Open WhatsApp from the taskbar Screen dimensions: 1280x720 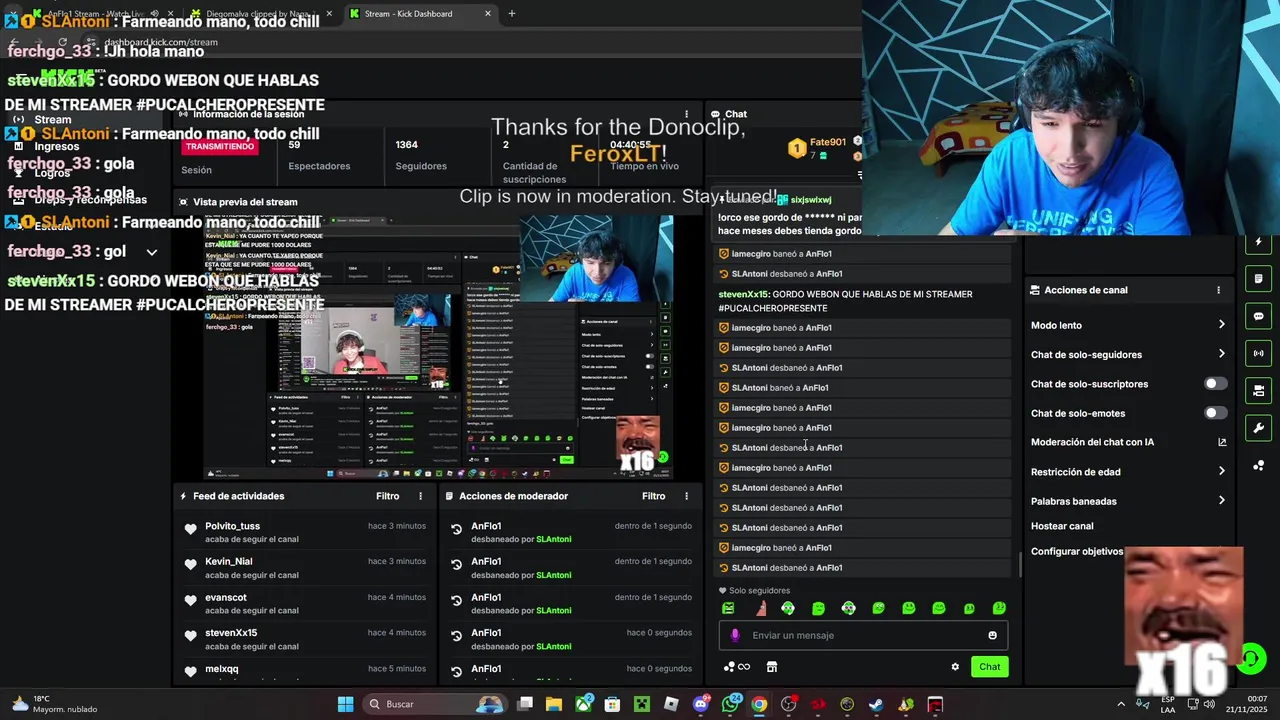click(x=730, y=704)
